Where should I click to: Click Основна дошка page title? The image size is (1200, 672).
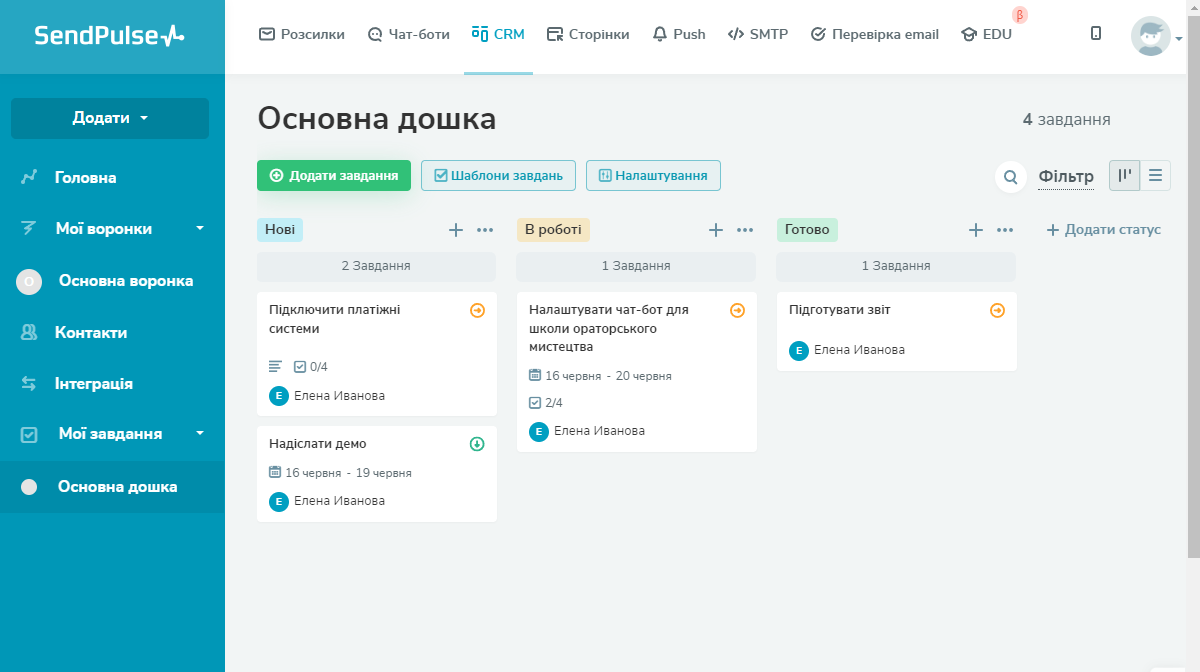tap(377, 119)
